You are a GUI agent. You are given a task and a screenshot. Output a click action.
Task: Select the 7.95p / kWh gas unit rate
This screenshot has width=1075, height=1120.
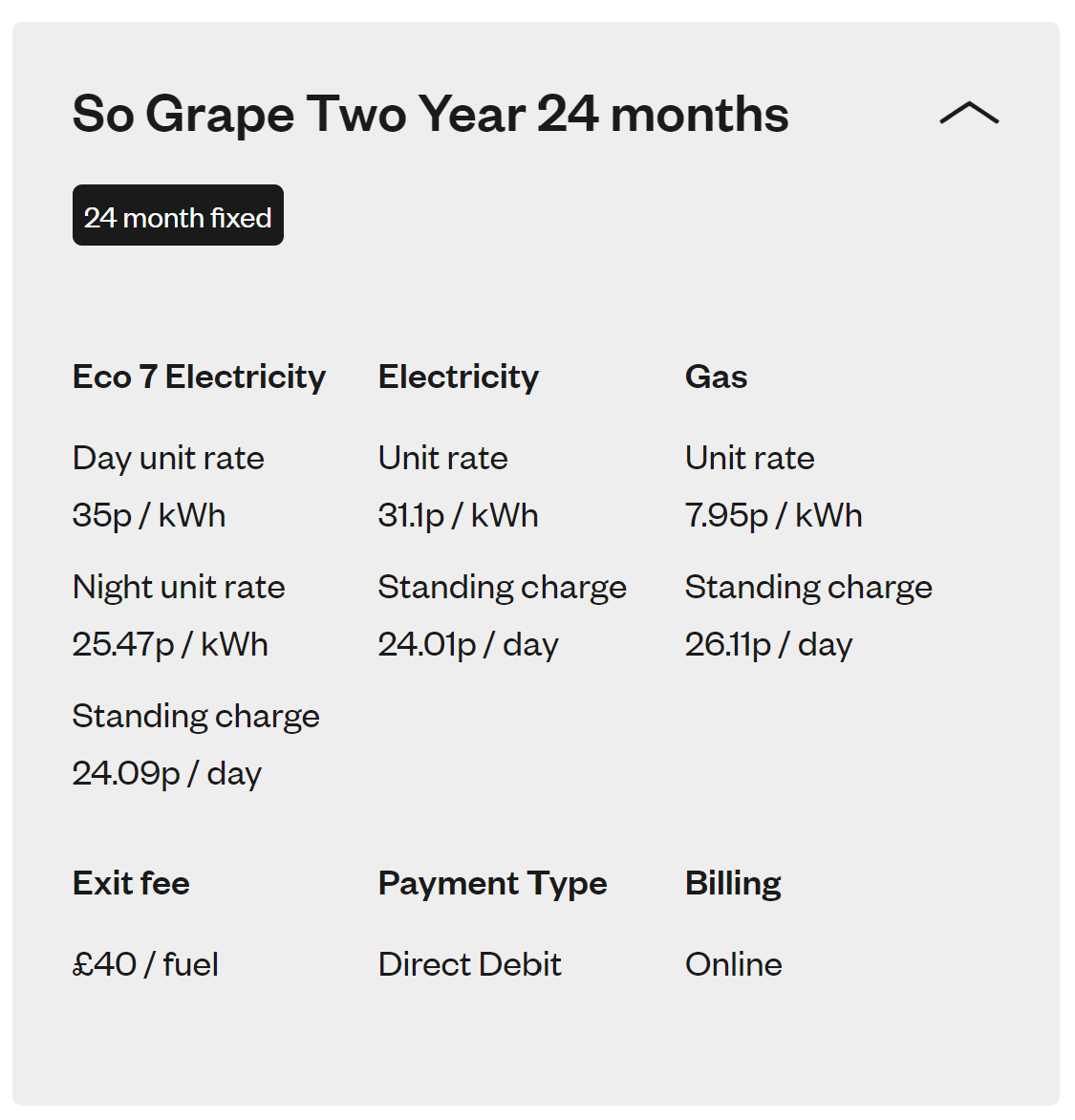774,516
